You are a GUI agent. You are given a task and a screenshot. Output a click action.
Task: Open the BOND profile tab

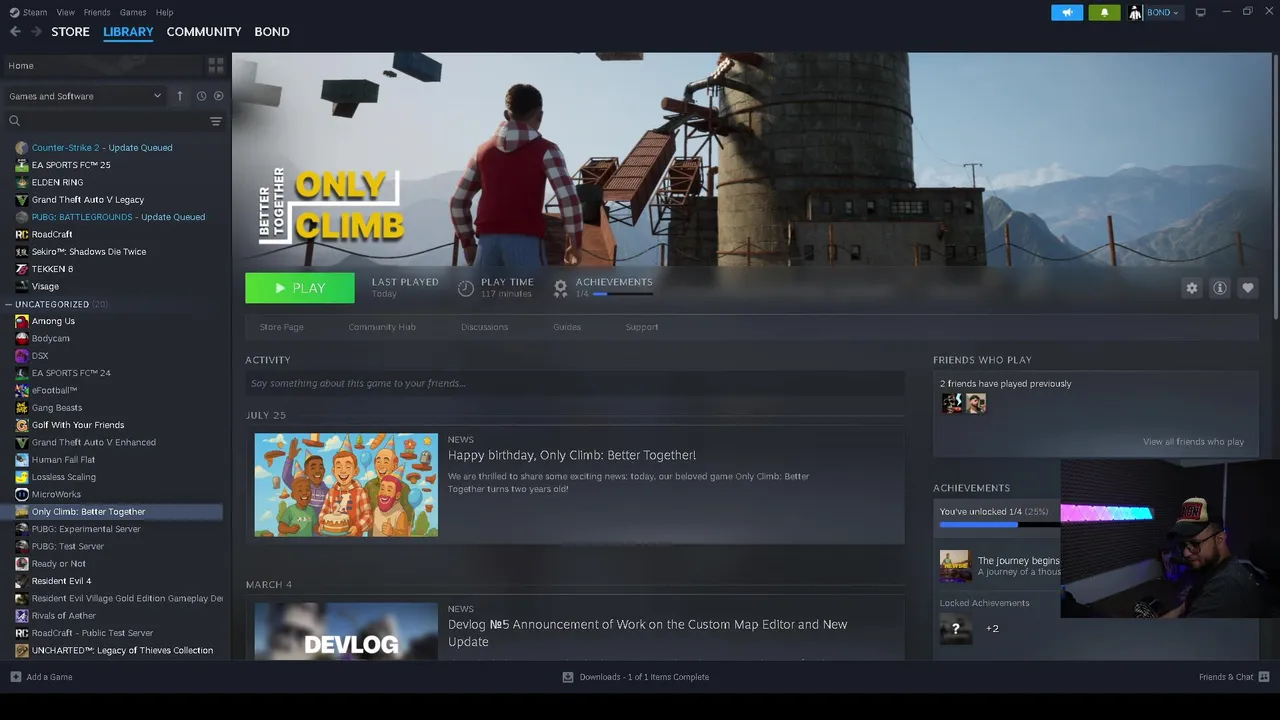[x=272, y=32]
